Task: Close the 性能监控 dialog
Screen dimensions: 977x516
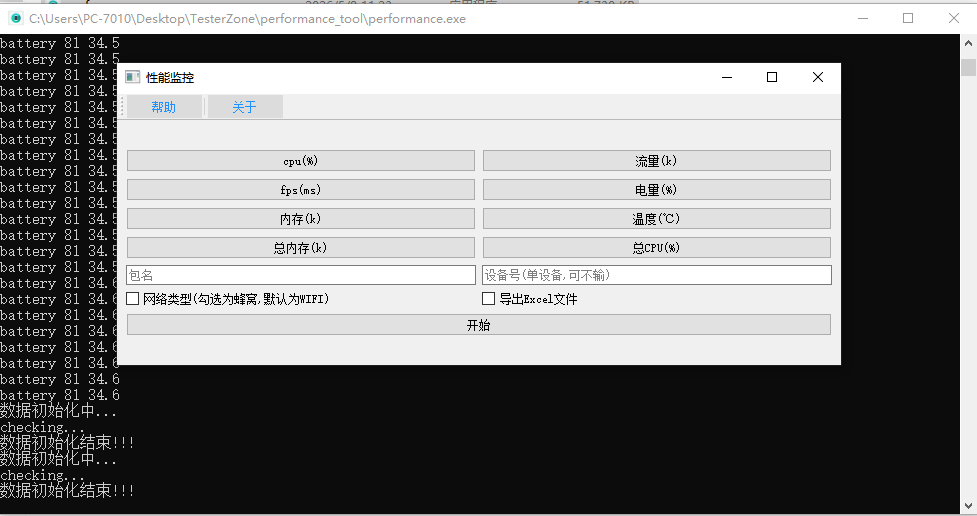Action: coord(818,77)
